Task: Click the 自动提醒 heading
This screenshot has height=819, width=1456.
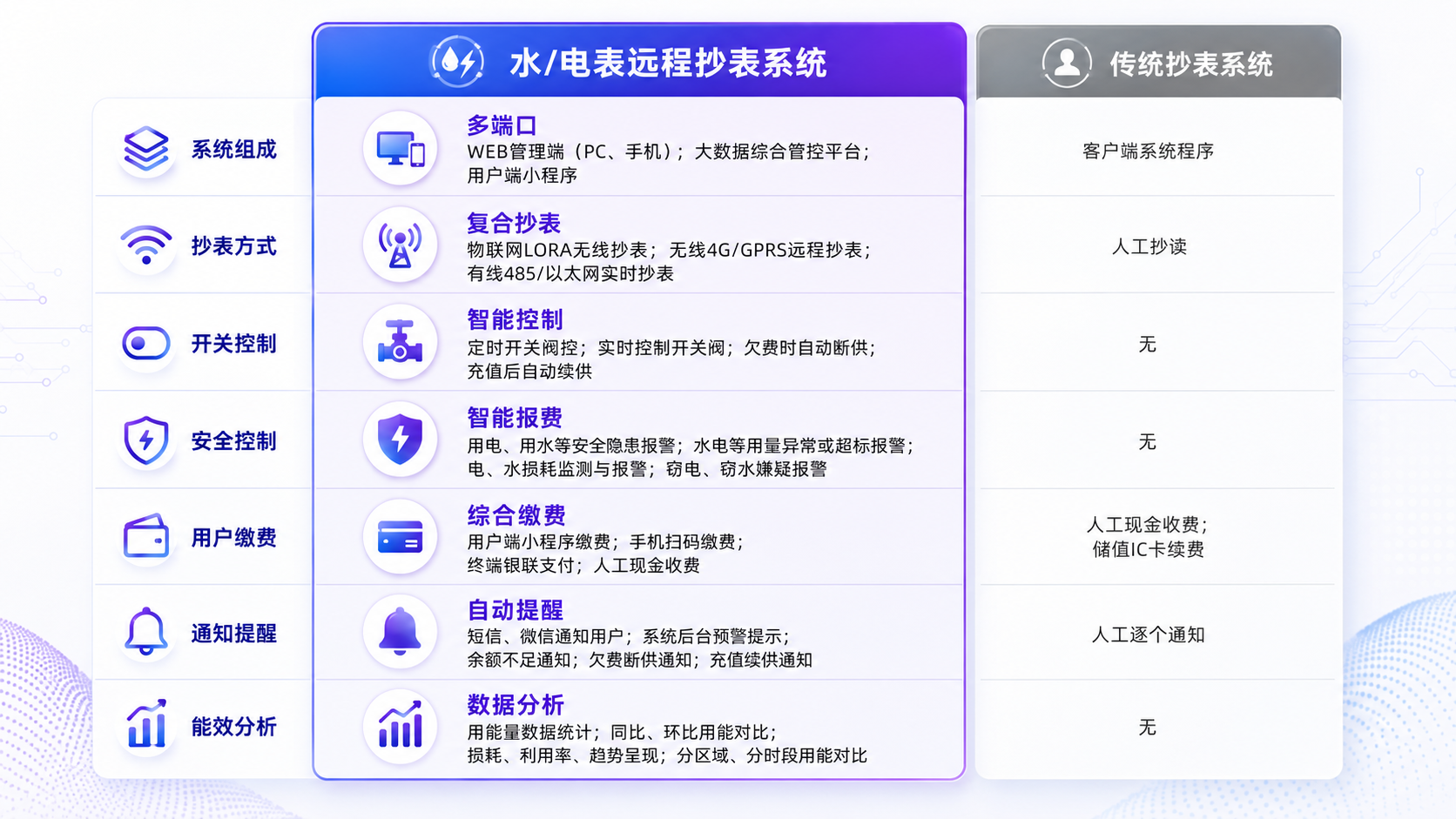Action: [515, 611]
